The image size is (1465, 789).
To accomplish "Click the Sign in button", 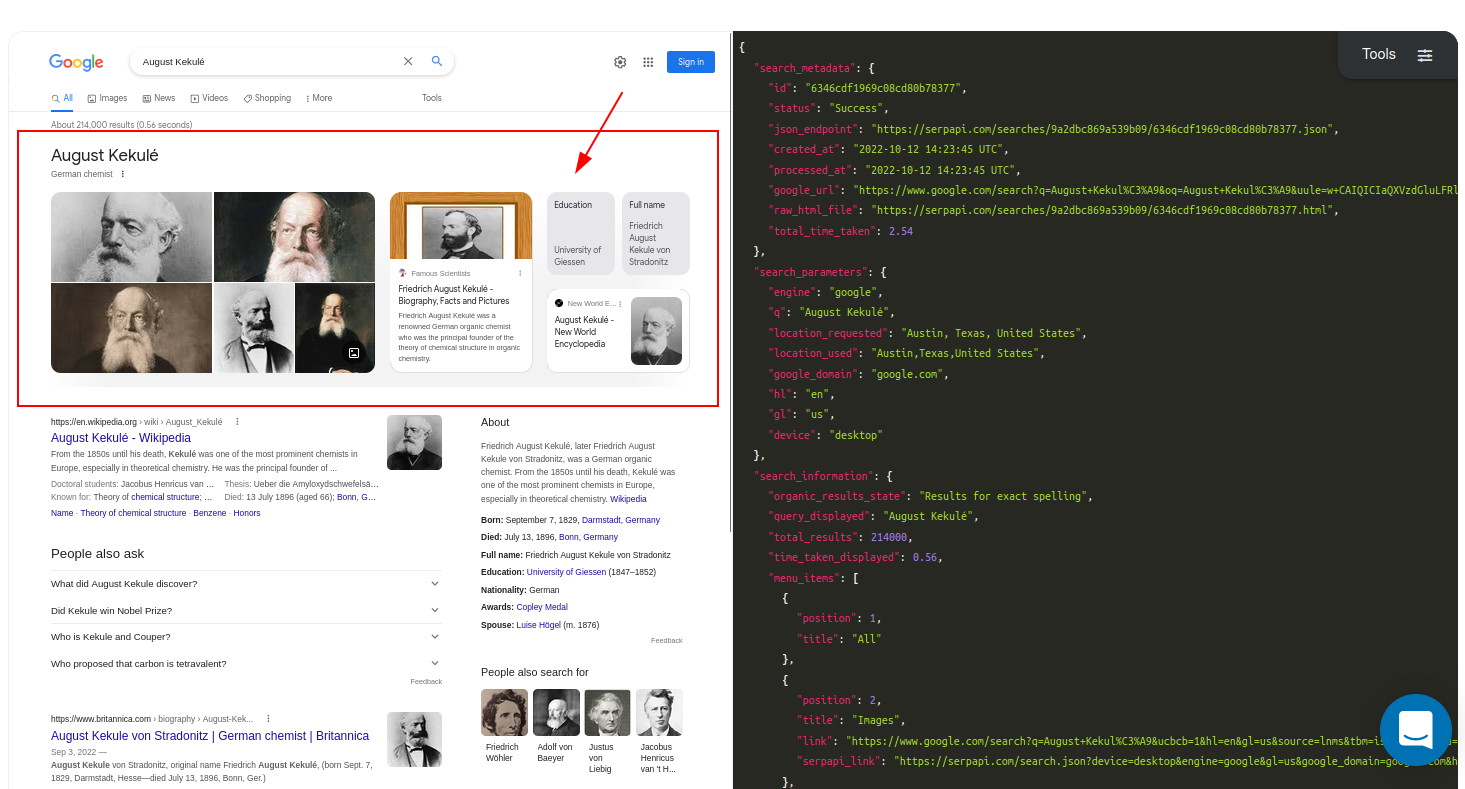I will (x=690, y=61).
